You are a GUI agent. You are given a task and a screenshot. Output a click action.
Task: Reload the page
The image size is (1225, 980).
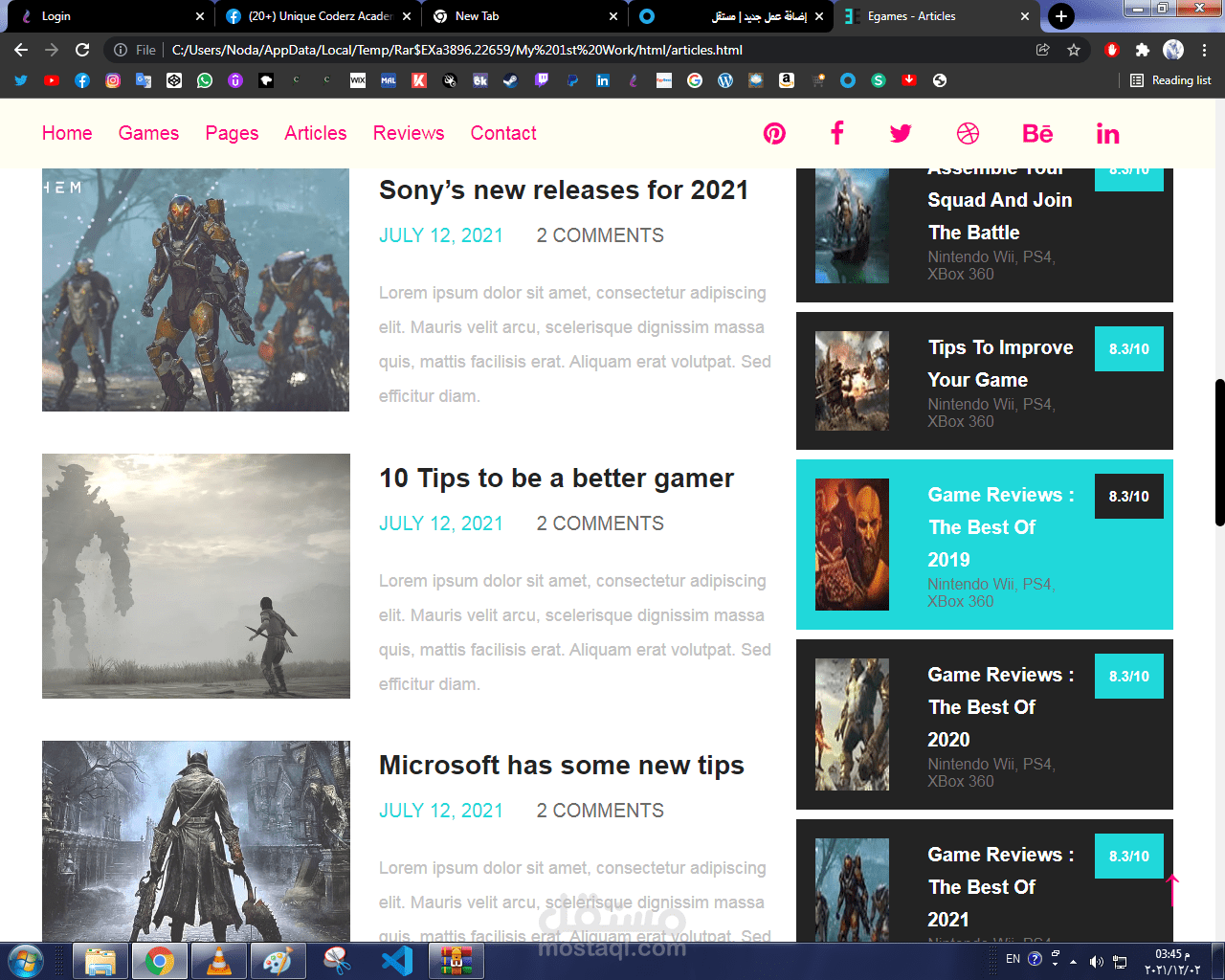[82, 50]
